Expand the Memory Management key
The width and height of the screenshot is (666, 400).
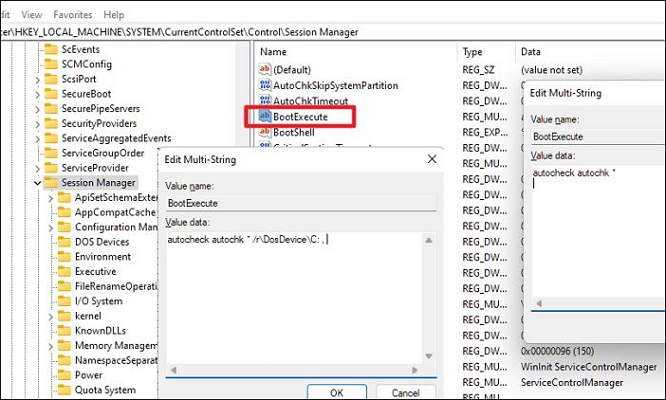coord(52,346)
